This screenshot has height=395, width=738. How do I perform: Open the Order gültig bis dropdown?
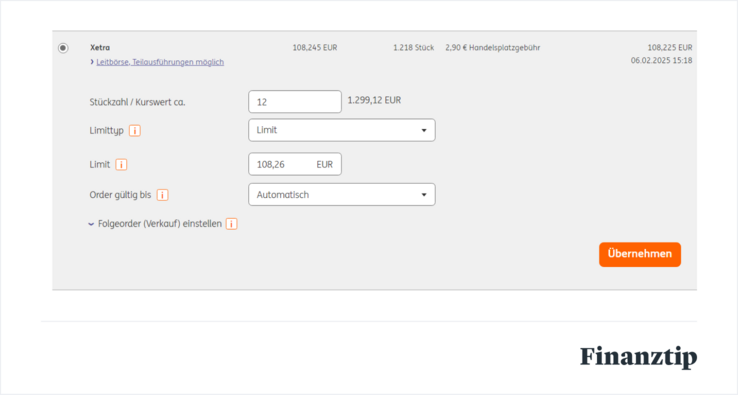click(x=342, y=194)
